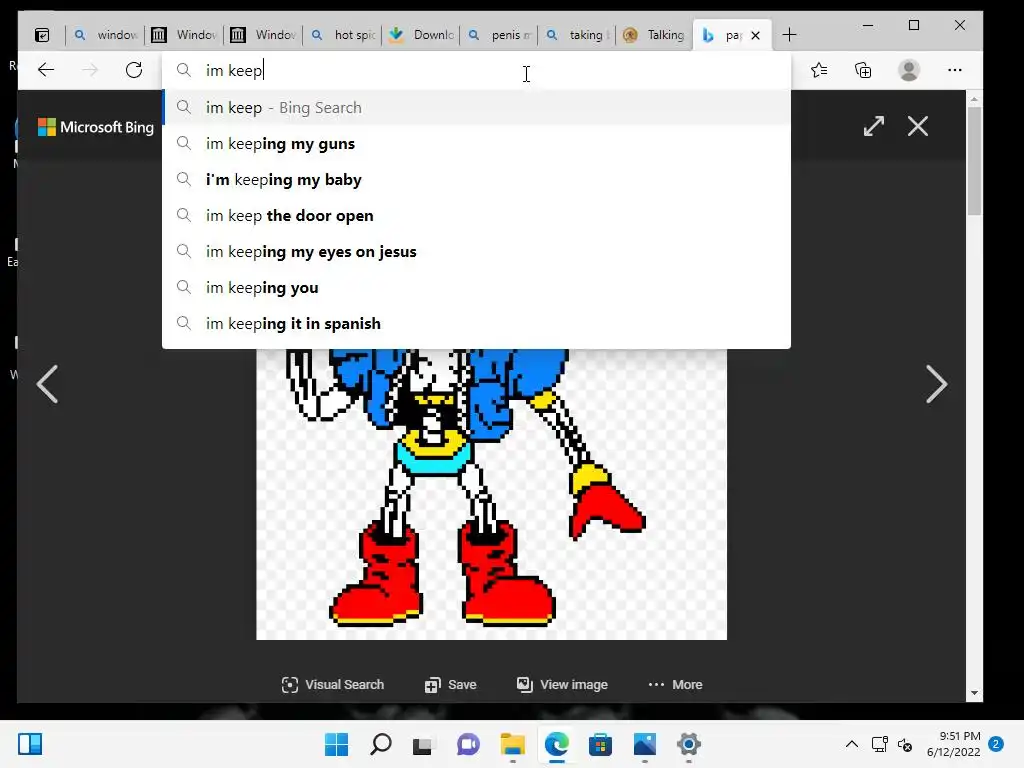
Task: Click the scrollbar down arrow
Action: point(974,694)
